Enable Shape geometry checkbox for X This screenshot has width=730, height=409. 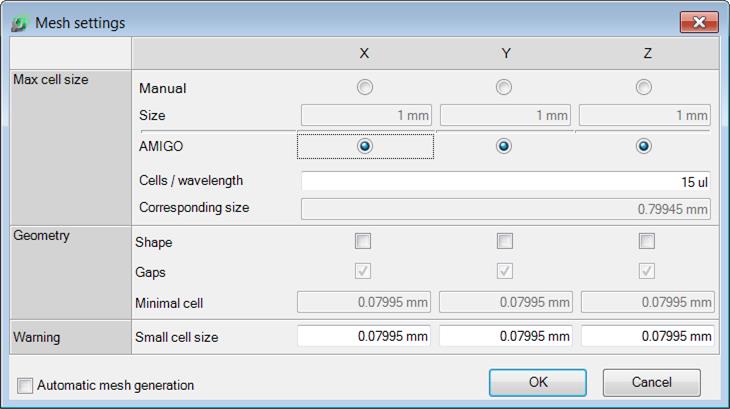point(363,241)
